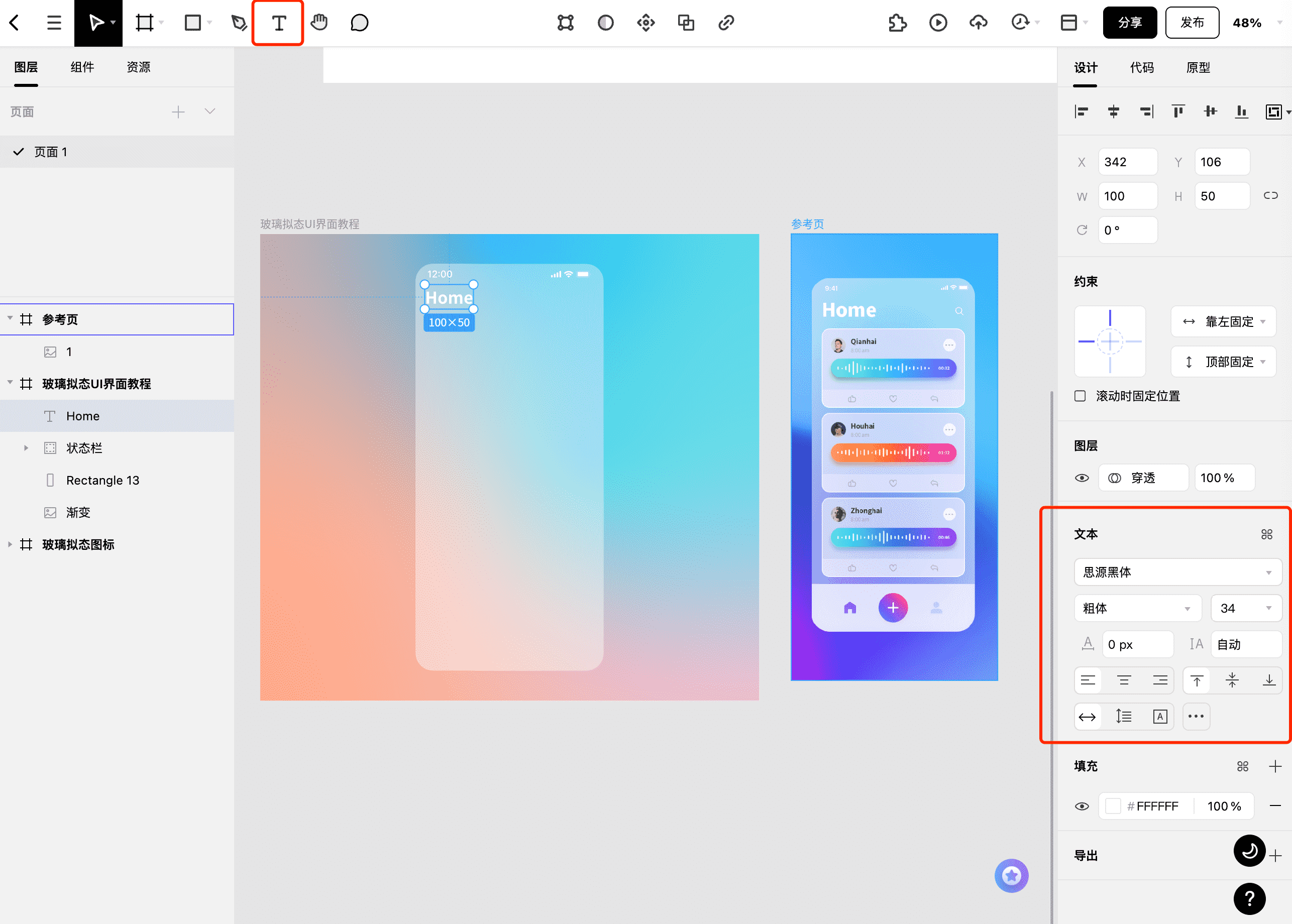Click the create component icon
Screen dimensions: 1292x924
pyautogui.click(x=645, y=23)
